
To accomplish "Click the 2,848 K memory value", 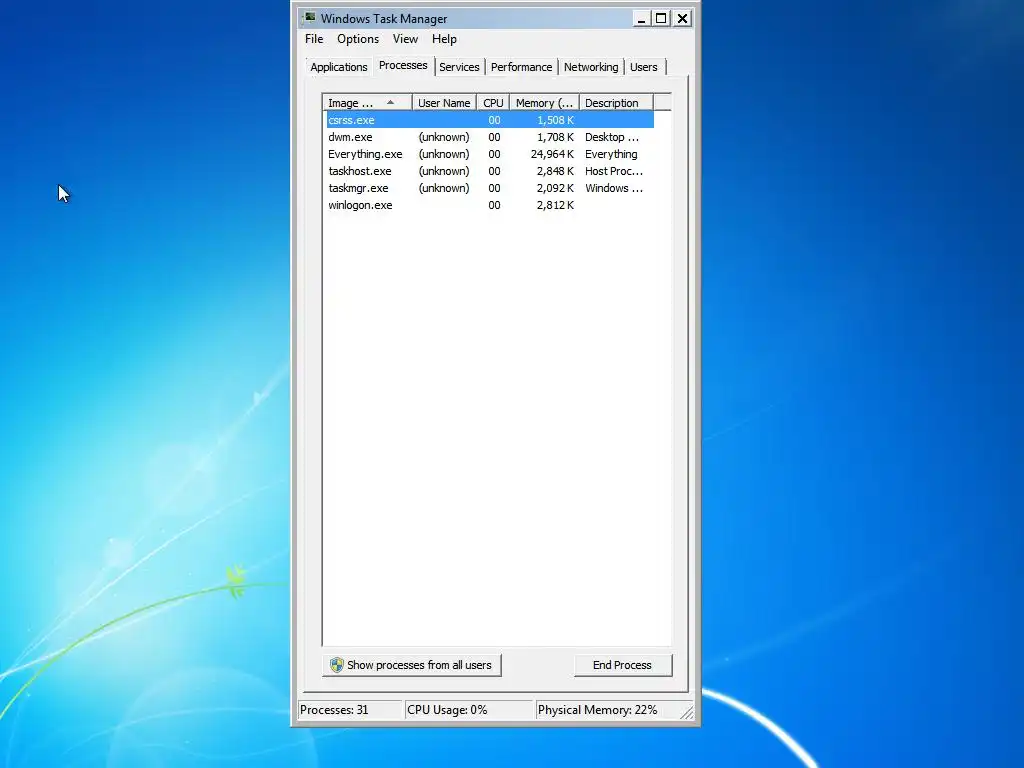I will click(x=555, y=171).
